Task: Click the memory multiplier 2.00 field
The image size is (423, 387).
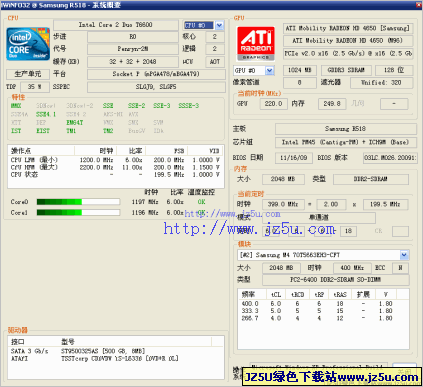Action: point(331,204)
